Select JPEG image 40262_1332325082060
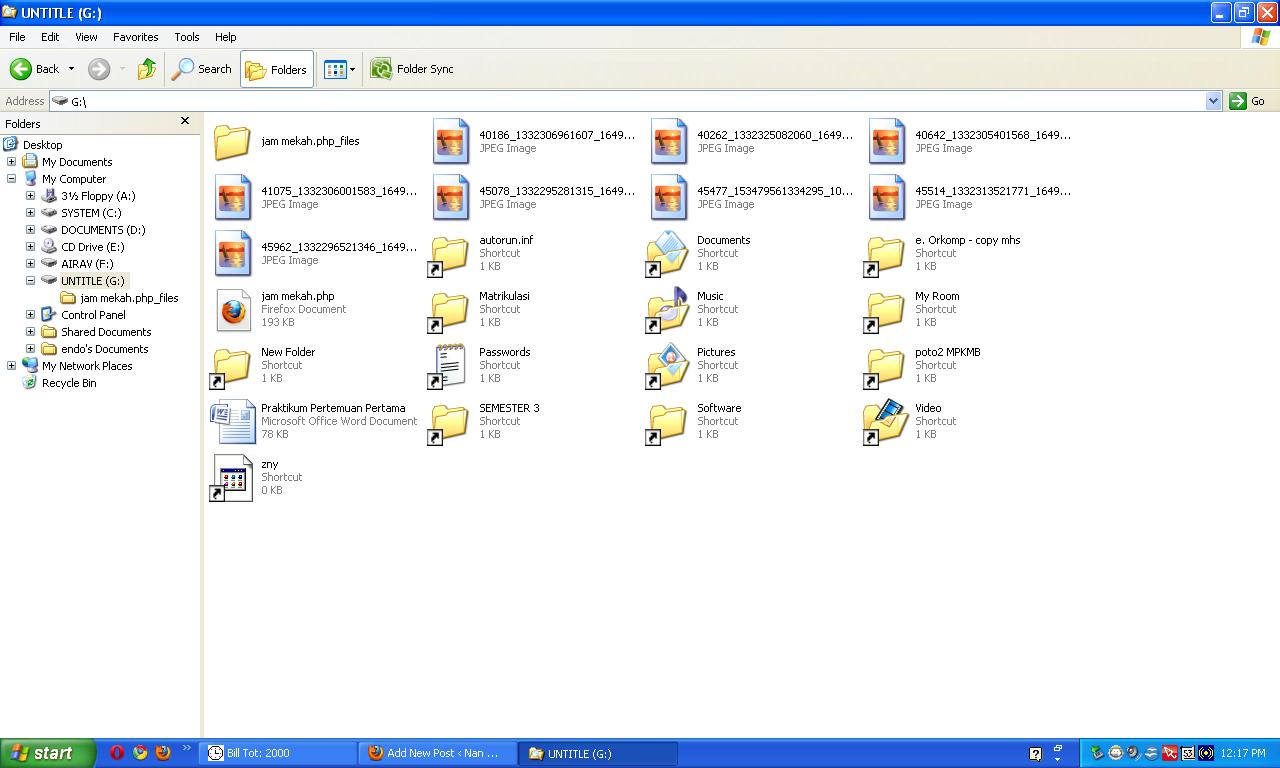1280x768 pixels. tap(668, 141)
